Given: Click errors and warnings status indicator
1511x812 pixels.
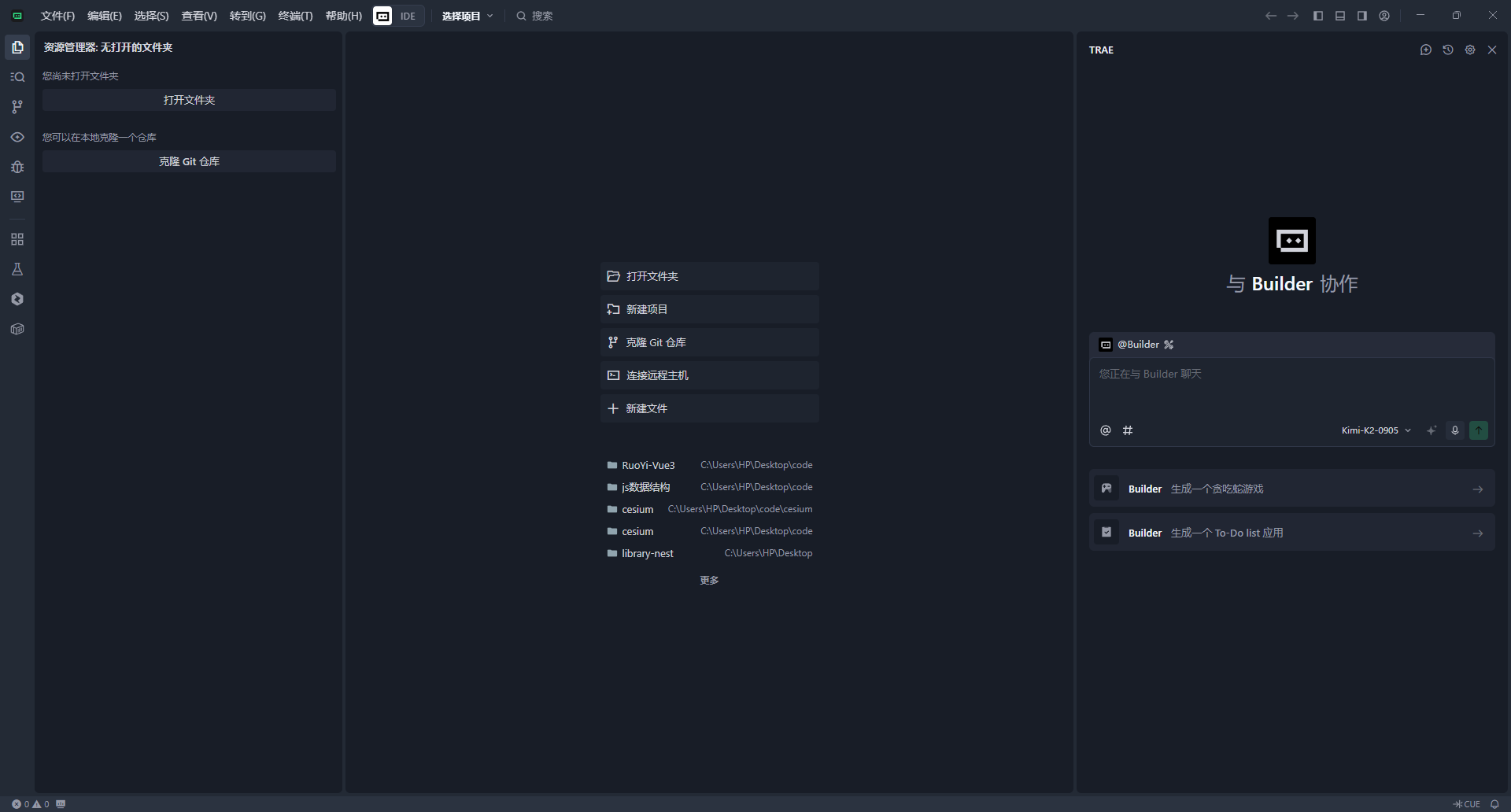Looking at the screenshot, I should point(31,804).
